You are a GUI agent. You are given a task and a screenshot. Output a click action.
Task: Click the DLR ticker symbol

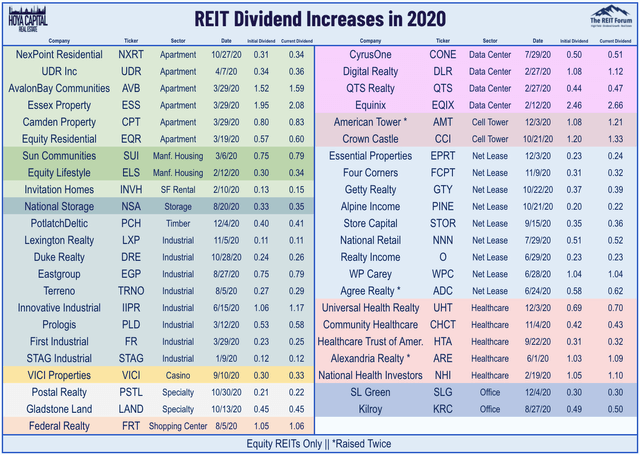point(443,71)
